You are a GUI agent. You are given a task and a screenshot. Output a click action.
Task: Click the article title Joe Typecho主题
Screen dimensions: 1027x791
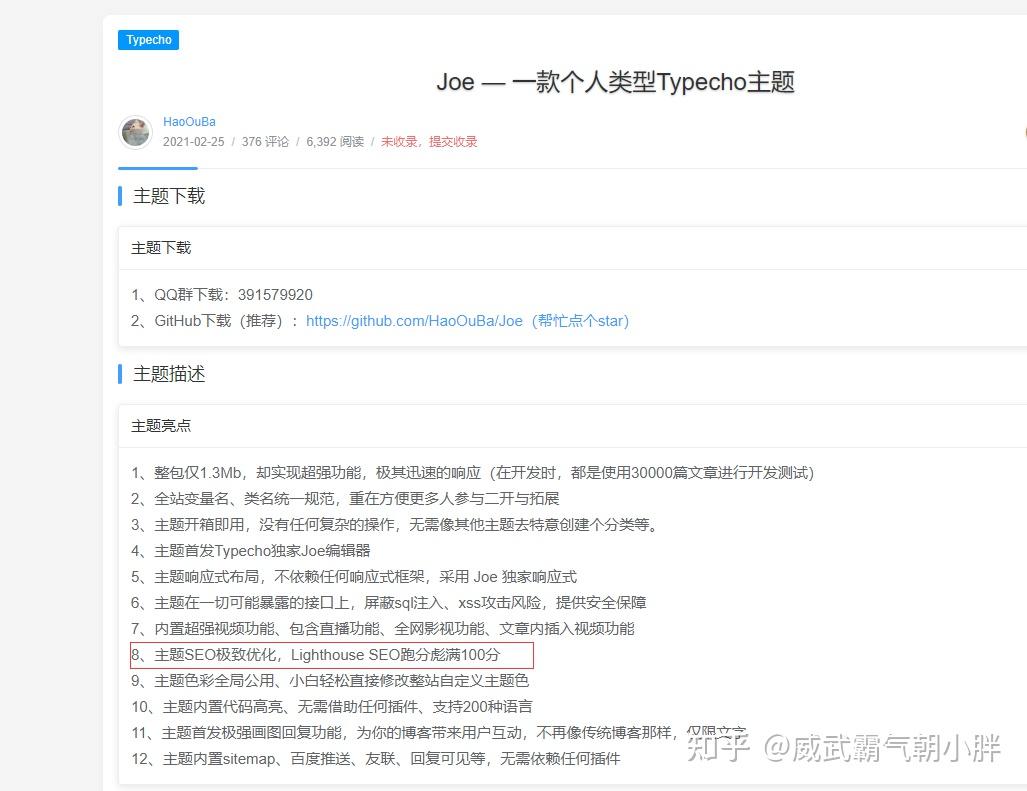[616, 83]
